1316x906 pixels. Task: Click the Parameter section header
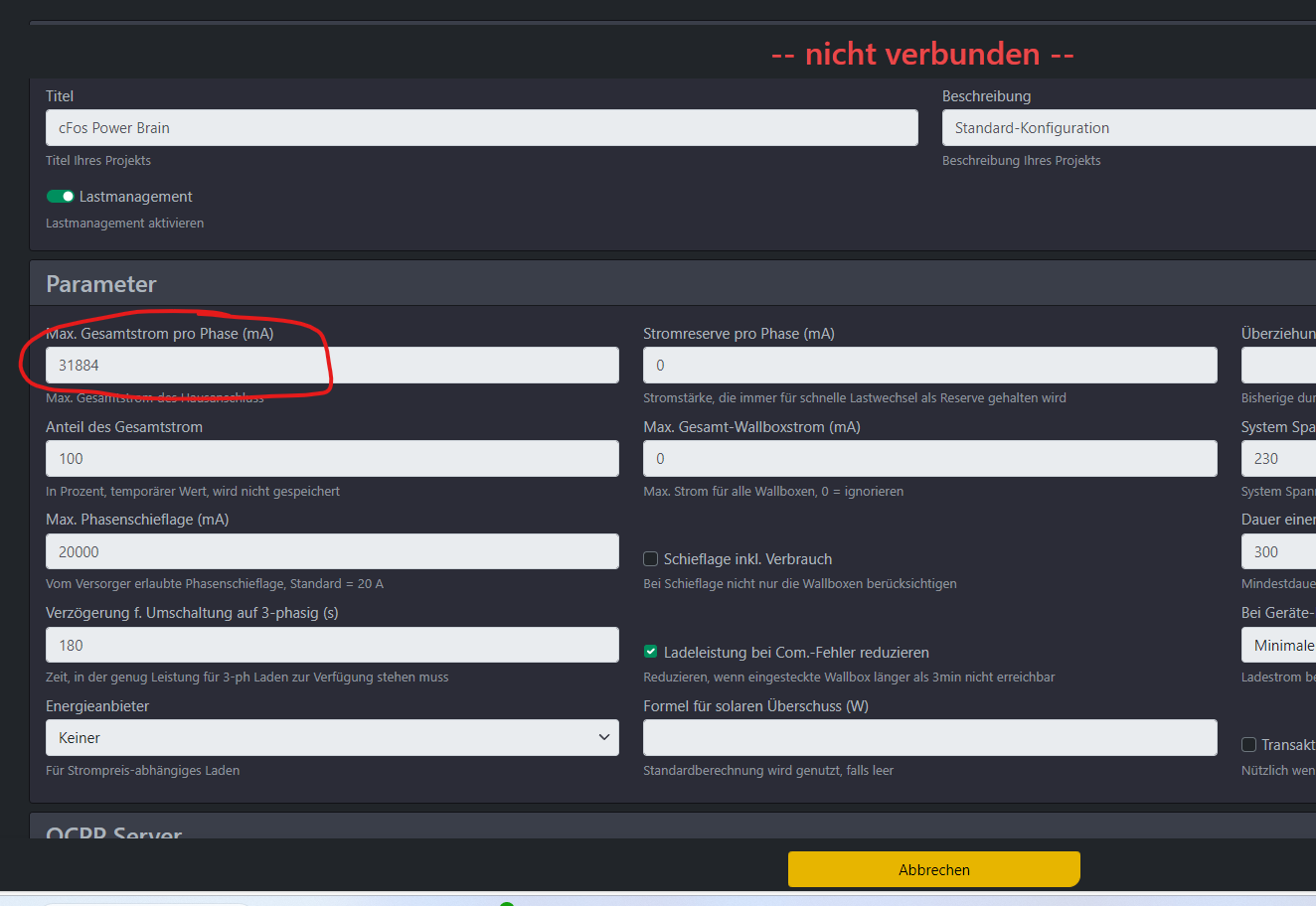[x=101, y=284]
